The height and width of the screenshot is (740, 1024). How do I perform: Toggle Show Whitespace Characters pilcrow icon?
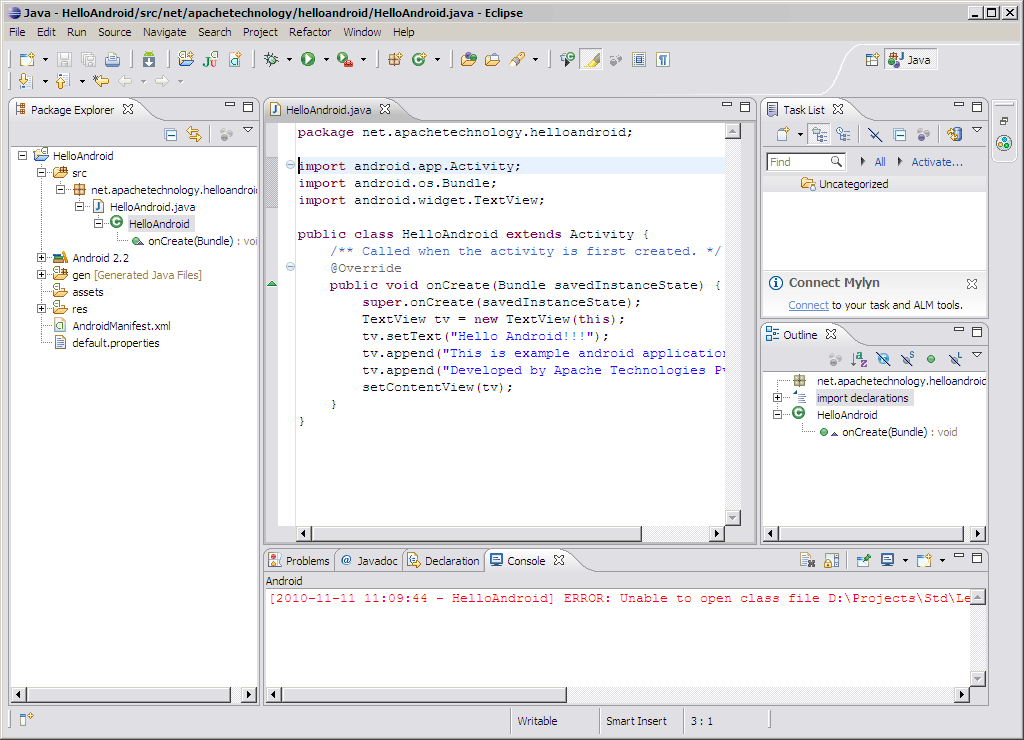(663, 59)
